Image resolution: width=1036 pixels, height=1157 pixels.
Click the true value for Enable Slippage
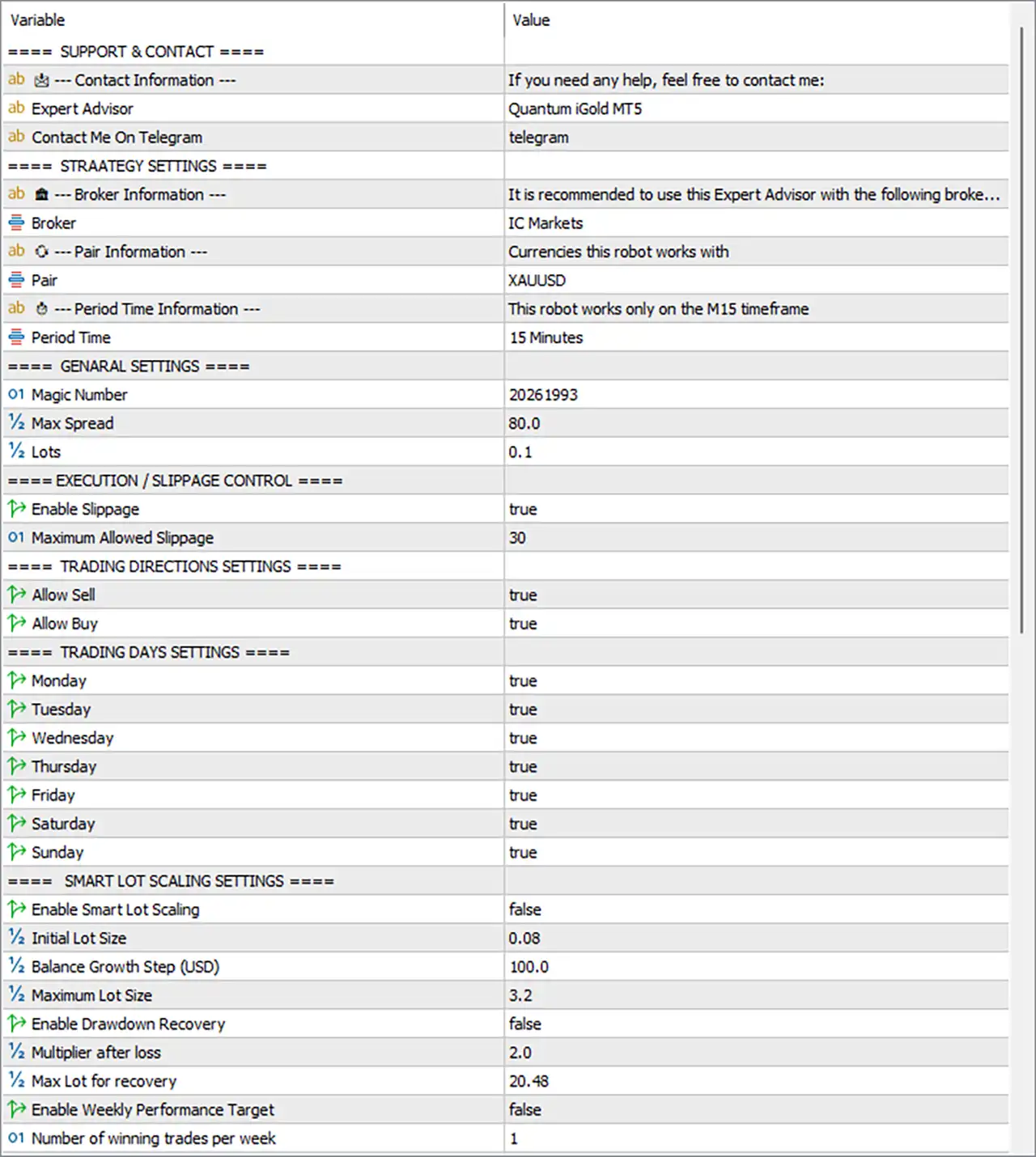tap(523, 510)
